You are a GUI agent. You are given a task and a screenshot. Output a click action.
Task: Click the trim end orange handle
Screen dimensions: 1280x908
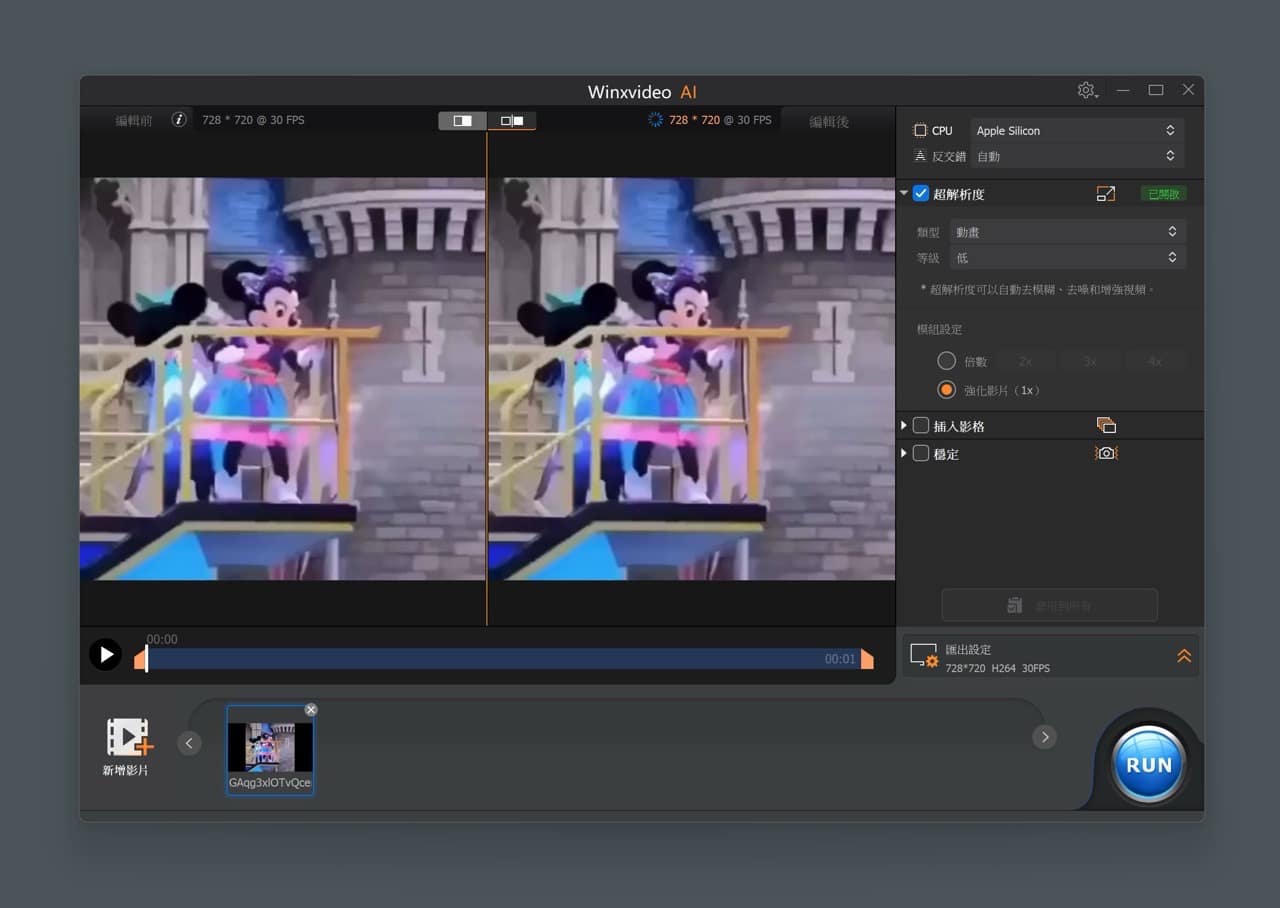867,659
